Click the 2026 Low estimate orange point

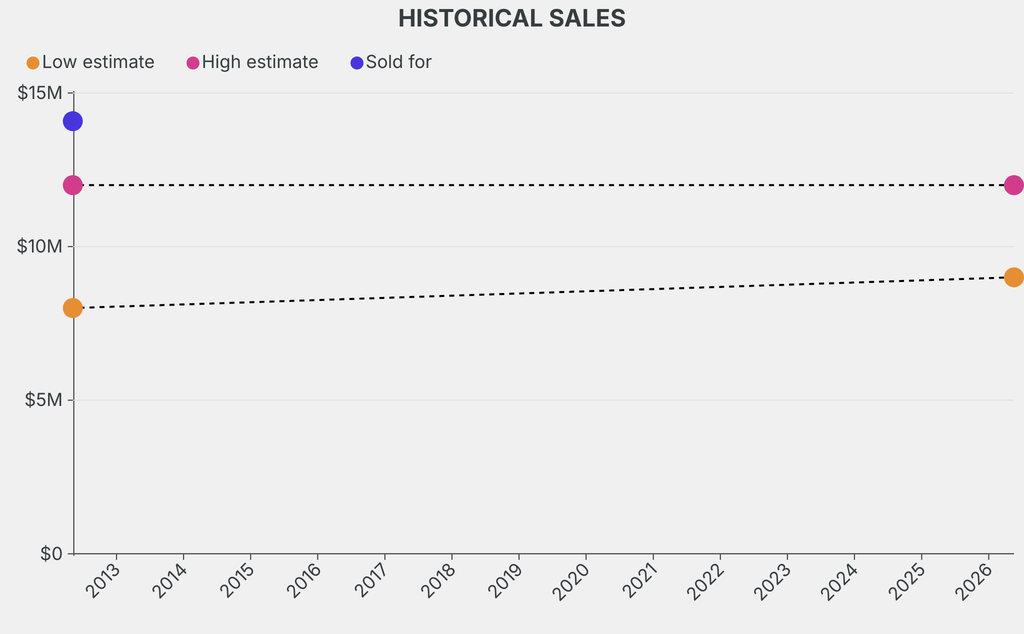(x=1013, y=277)
